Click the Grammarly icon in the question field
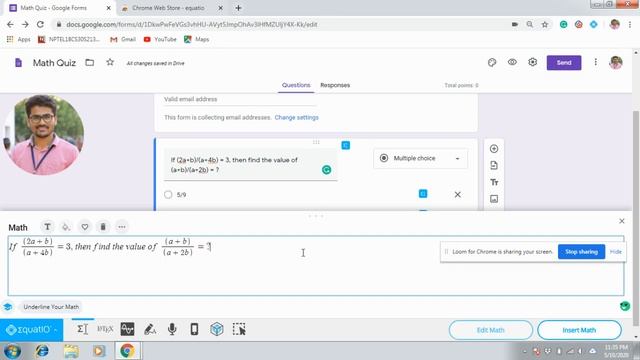This screenshot has height=360, width=640. click(327, 170)
